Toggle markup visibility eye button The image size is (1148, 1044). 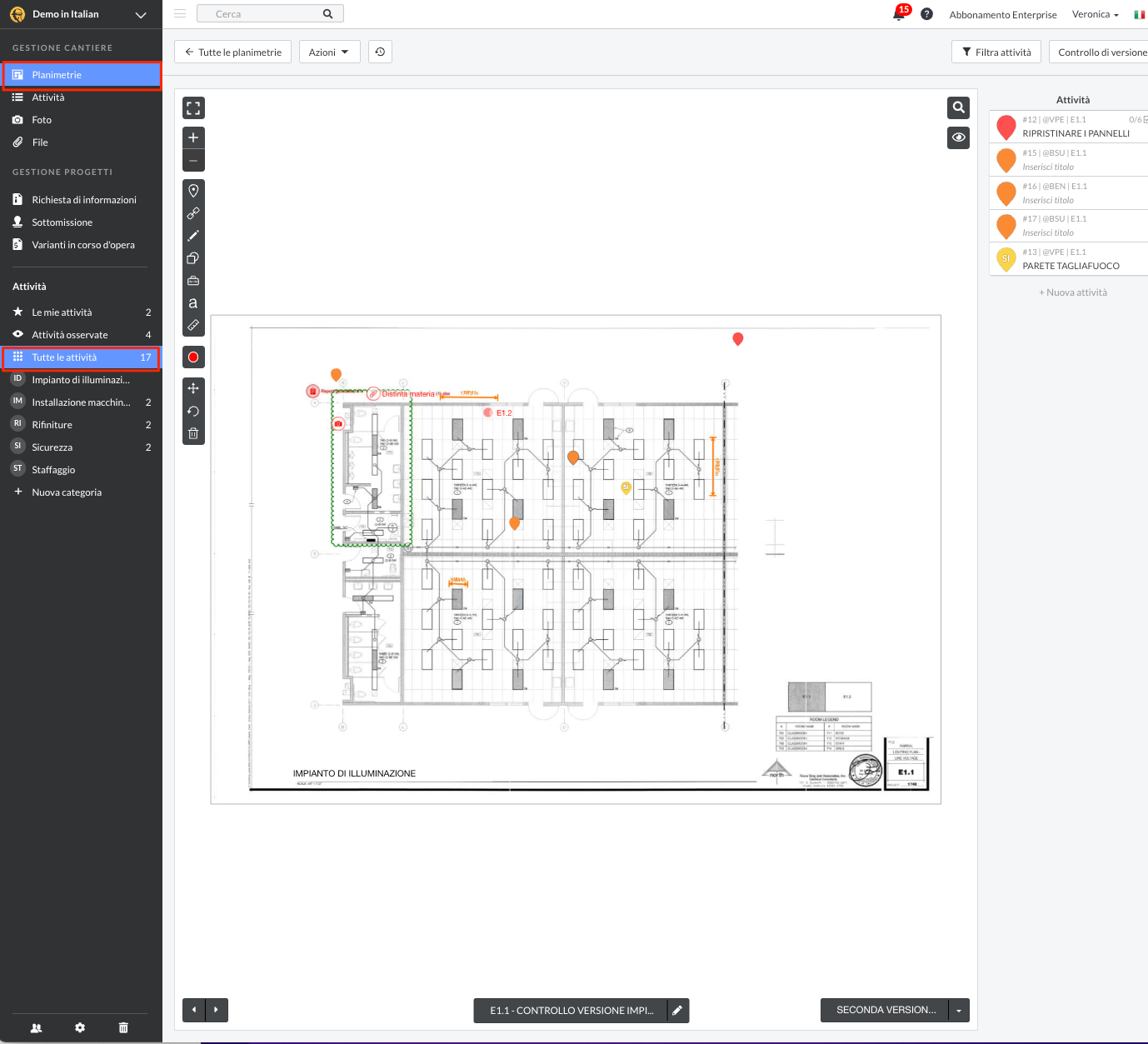(x=958, y=137)
